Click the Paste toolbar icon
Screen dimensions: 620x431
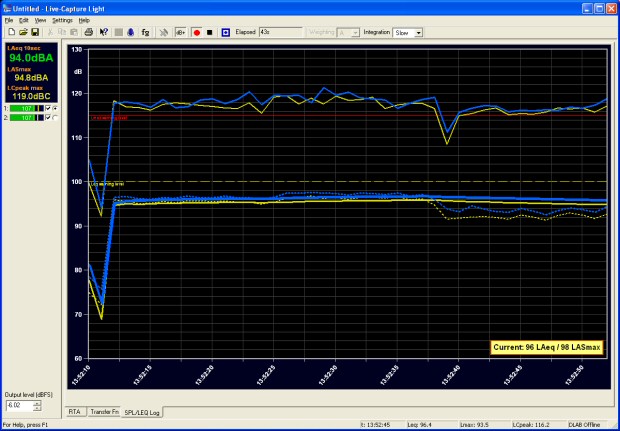click(x=74, y=32)
